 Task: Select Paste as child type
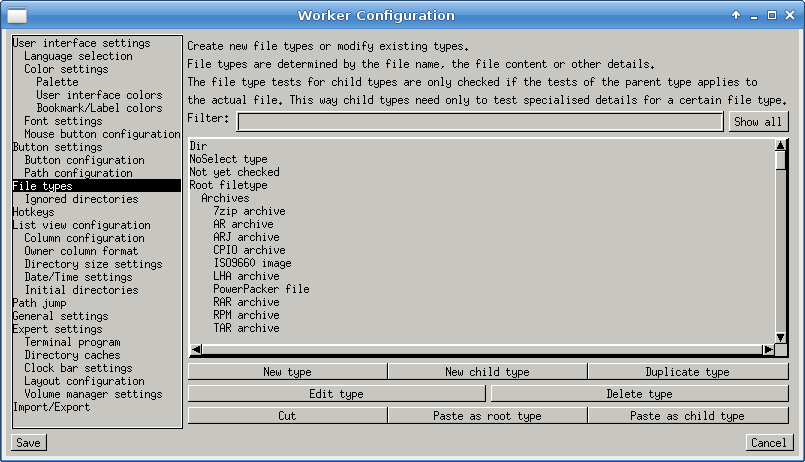[687, 416]
